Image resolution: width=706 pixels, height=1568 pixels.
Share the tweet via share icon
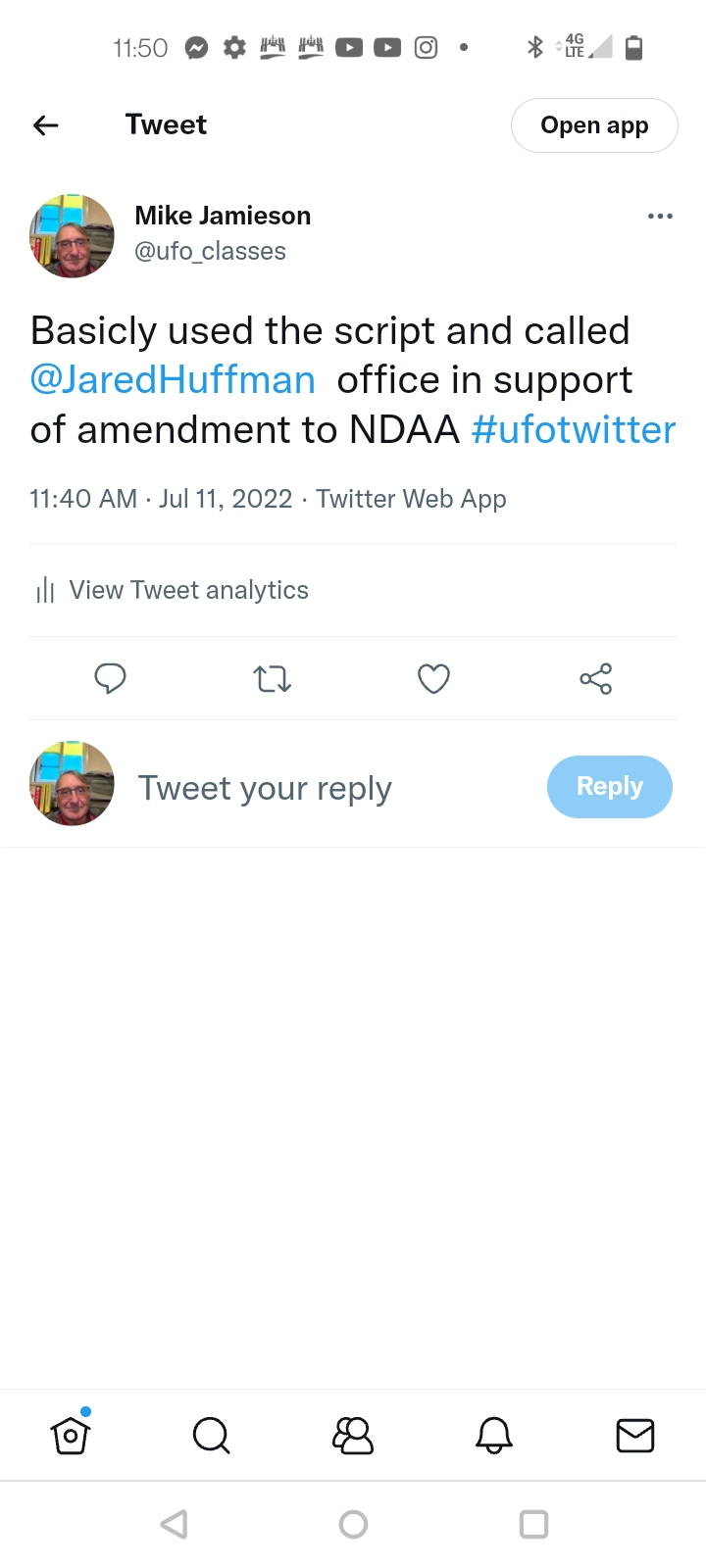[595, 678]
